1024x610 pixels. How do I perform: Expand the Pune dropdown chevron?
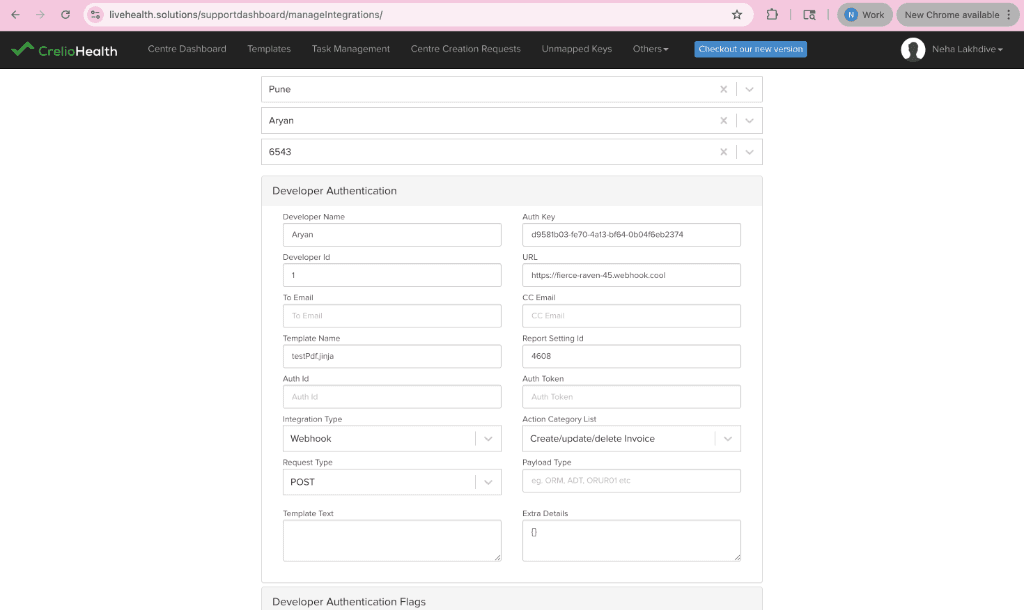point(749,89)
